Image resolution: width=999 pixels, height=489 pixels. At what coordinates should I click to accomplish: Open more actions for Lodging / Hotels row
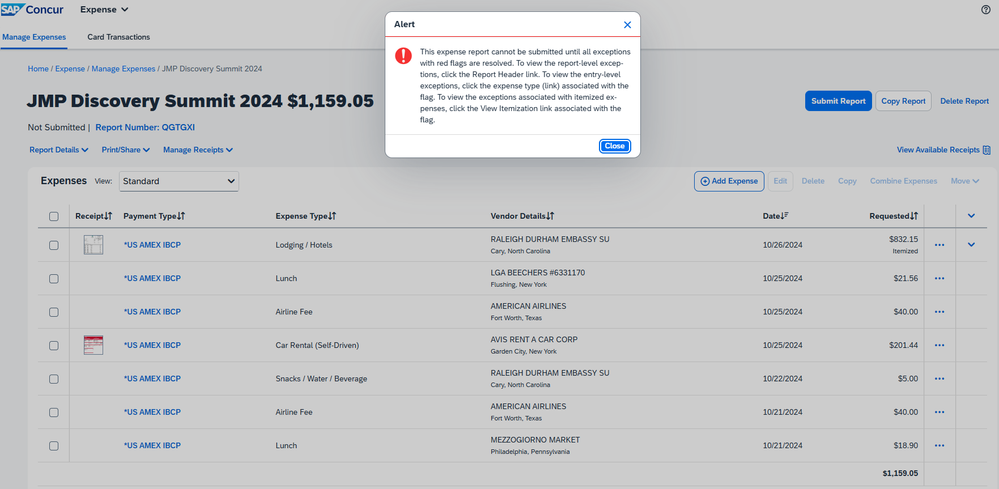939,245
